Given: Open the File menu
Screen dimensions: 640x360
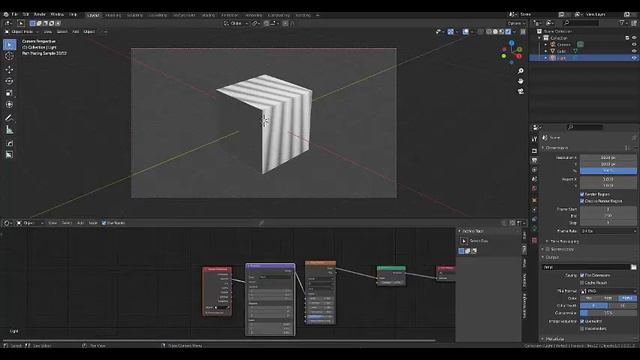Looking at the screenshot, I should coord(14,15).
